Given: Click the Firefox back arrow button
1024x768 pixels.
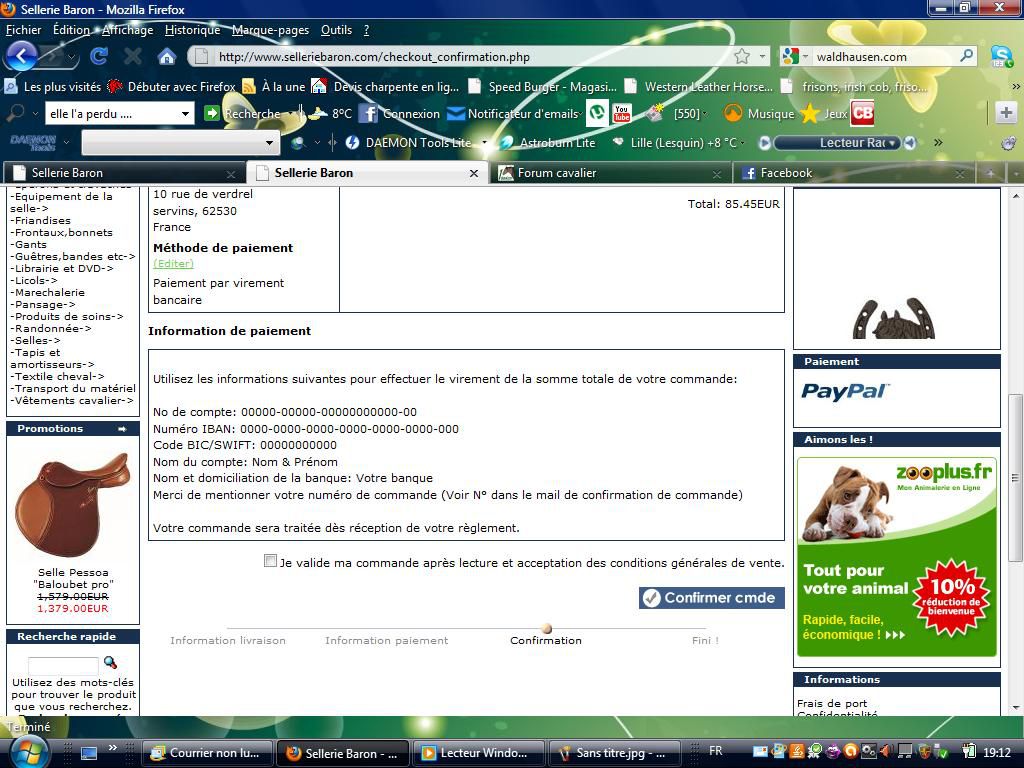Looking at the screenshot, I should [x=22, y=56].
